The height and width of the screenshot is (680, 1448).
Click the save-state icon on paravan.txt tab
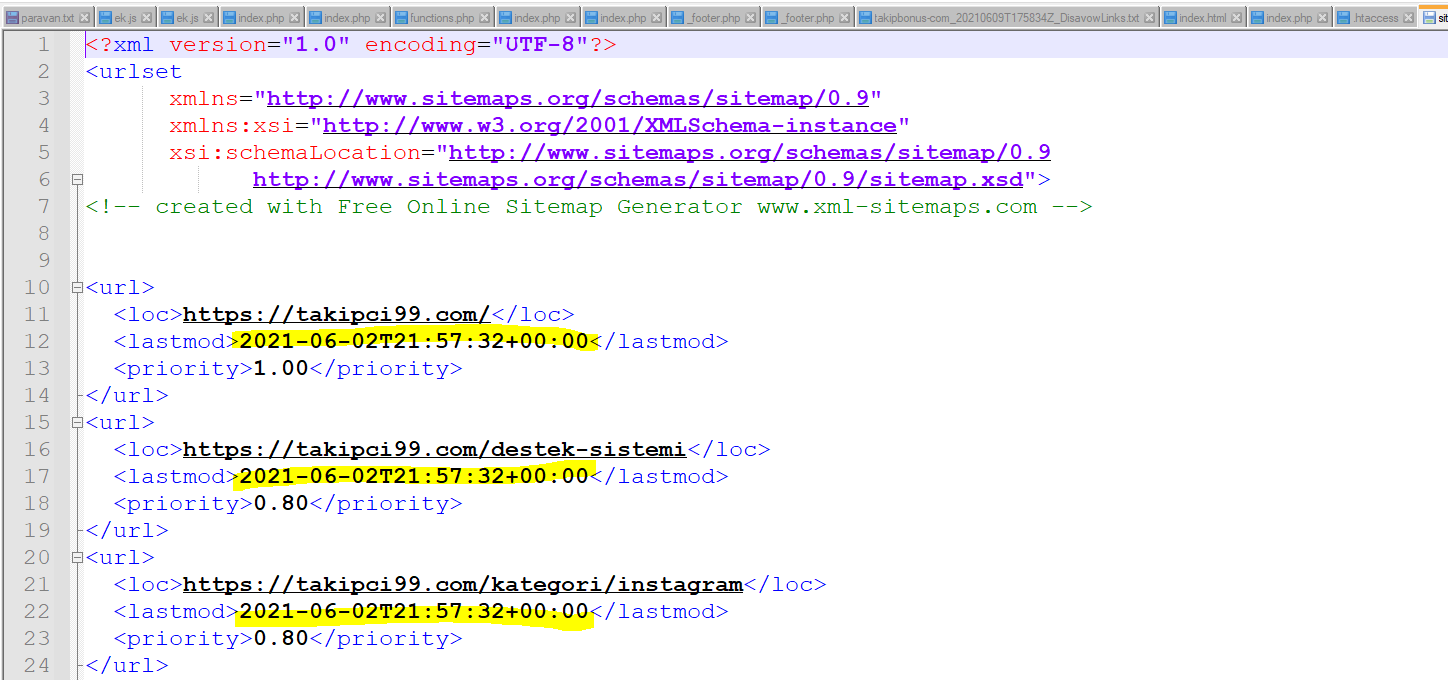[13, 18]
